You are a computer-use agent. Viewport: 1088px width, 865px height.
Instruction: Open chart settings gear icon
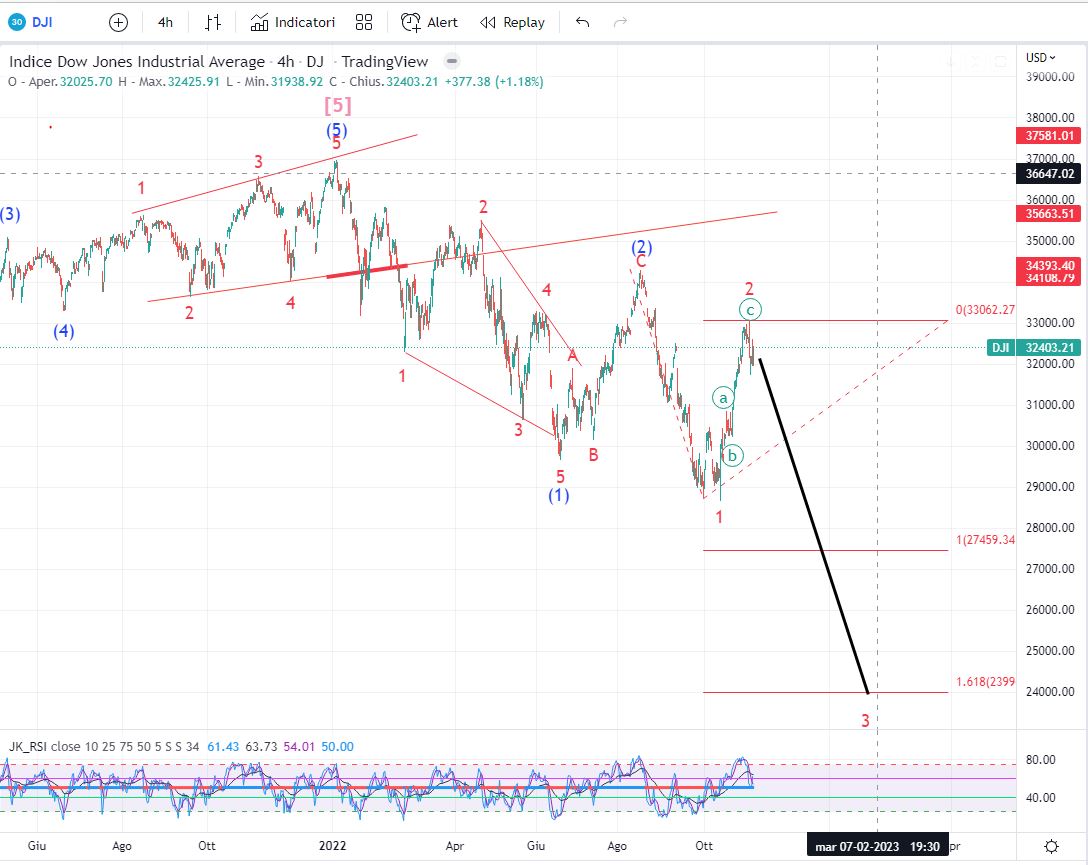(x=1052, y=846)
